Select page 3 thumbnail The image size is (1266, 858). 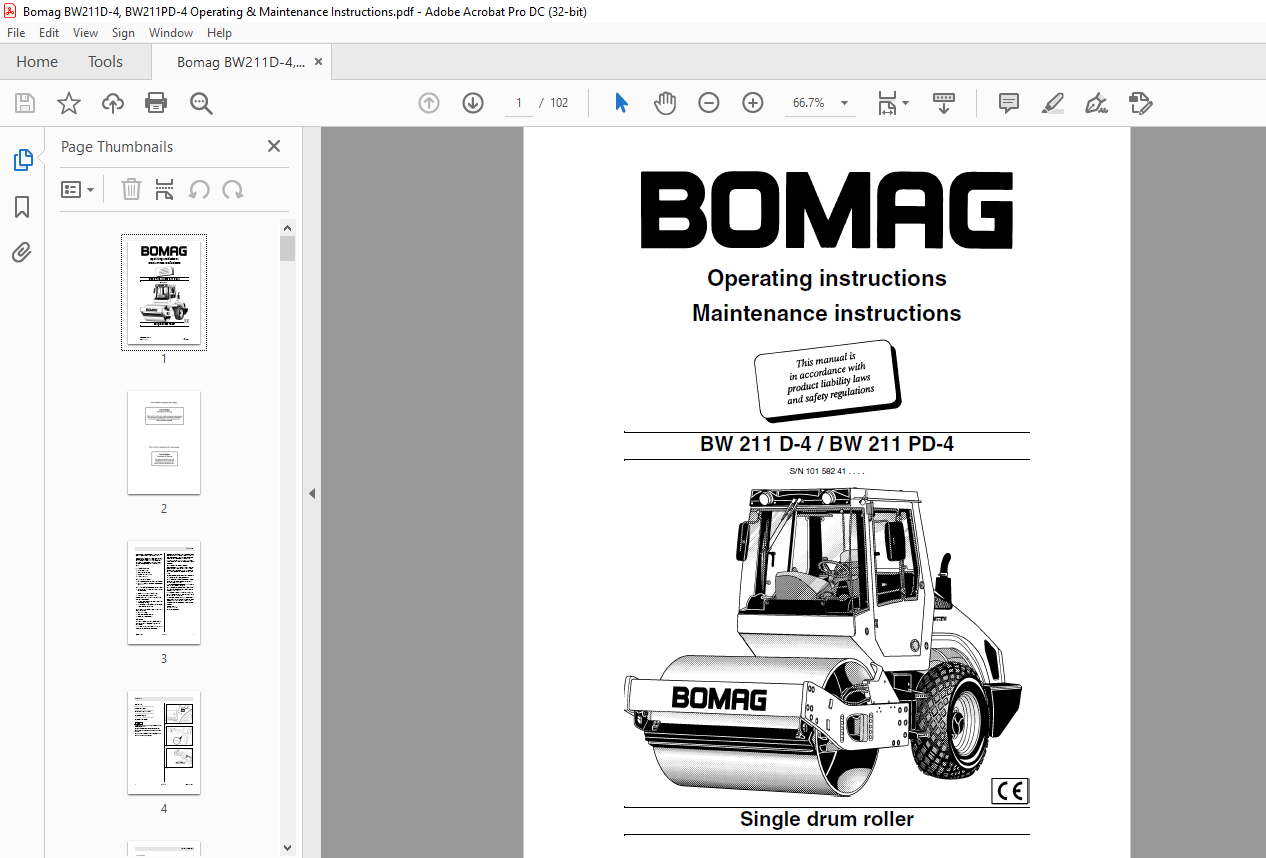164,593
